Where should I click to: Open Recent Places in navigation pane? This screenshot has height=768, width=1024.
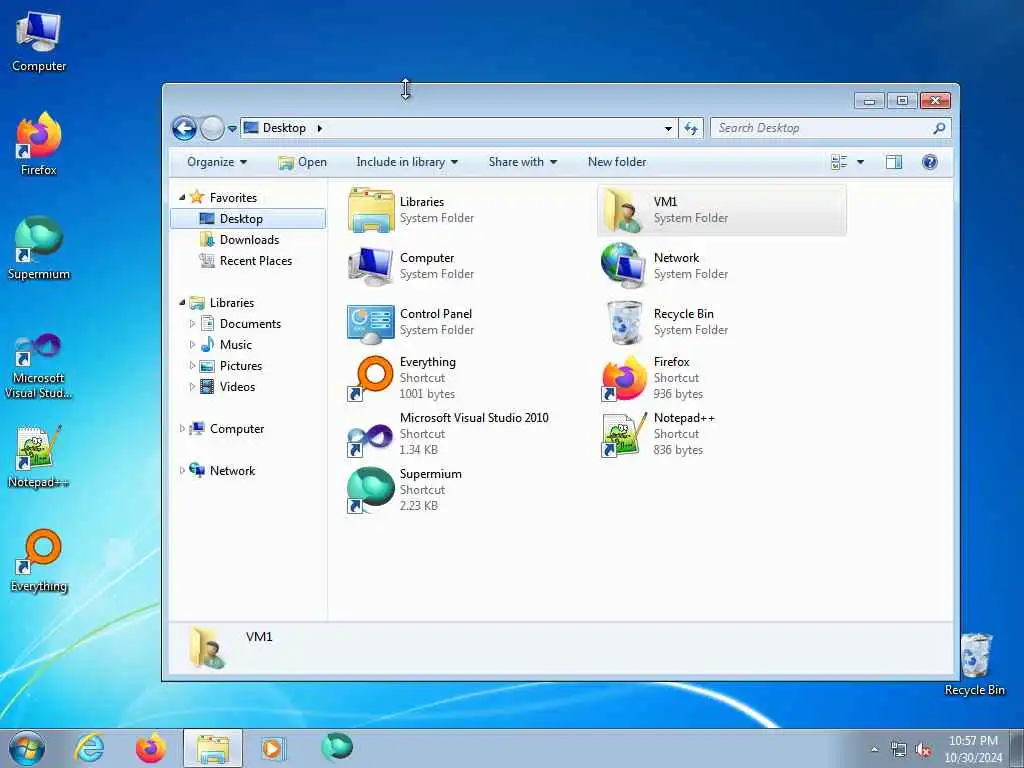click(255, 261)
